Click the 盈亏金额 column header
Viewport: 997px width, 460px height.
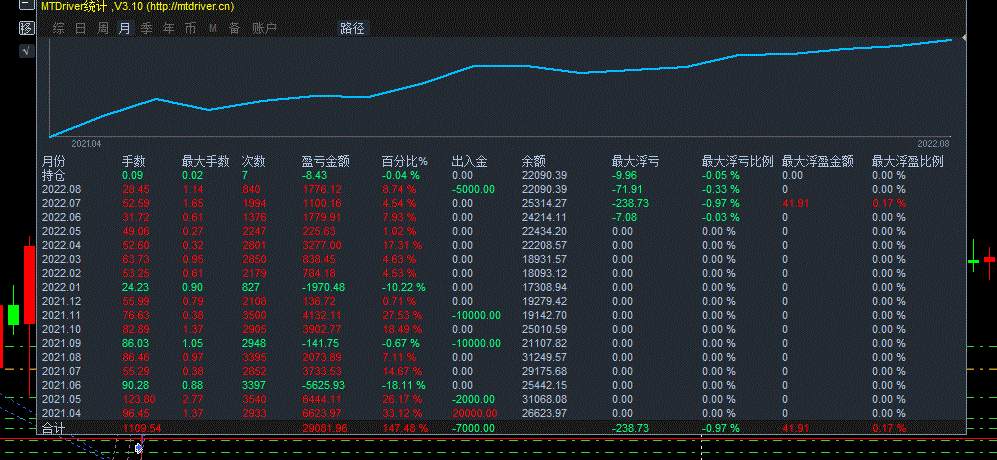click(x=326, y=162)
